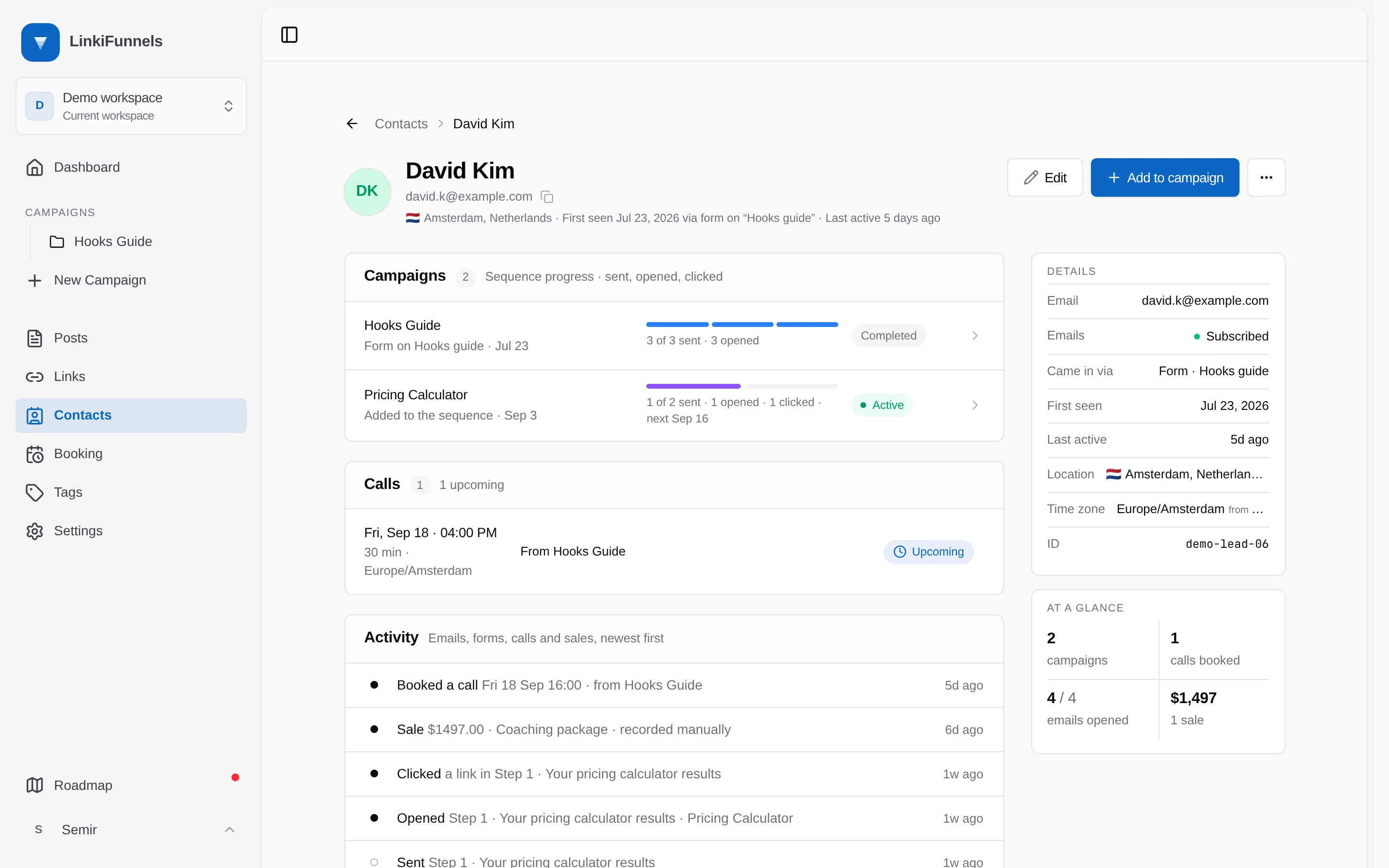Click the 'Booked a call' activity entry

(674, 685)
